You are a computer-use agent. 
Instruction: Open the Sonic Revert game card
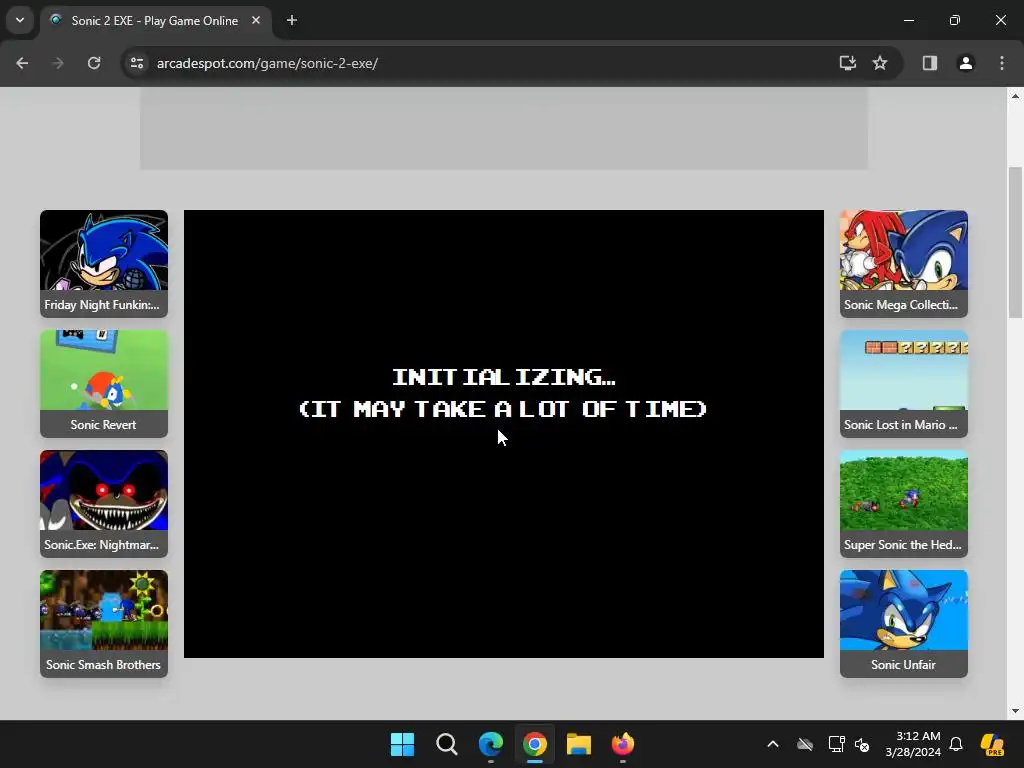pyautogui.click(x=104, y=384)
